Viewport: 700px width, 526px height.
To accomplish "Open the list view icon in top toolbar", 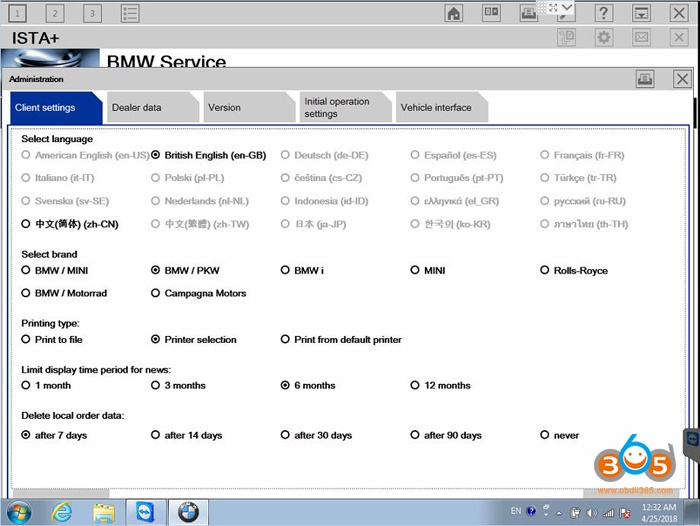I will tap(130, 13).
